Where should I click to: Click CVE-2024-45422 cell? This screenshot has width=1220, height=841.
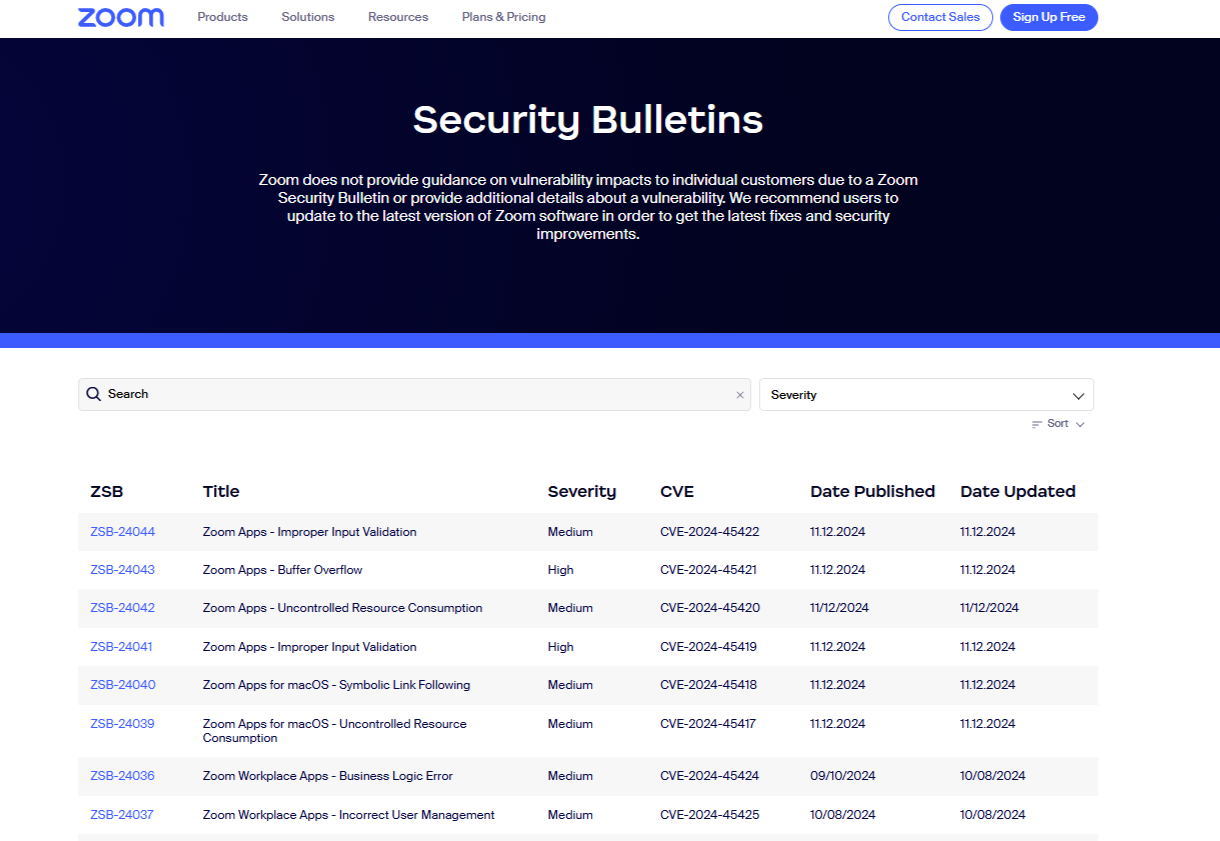(710, 532)
